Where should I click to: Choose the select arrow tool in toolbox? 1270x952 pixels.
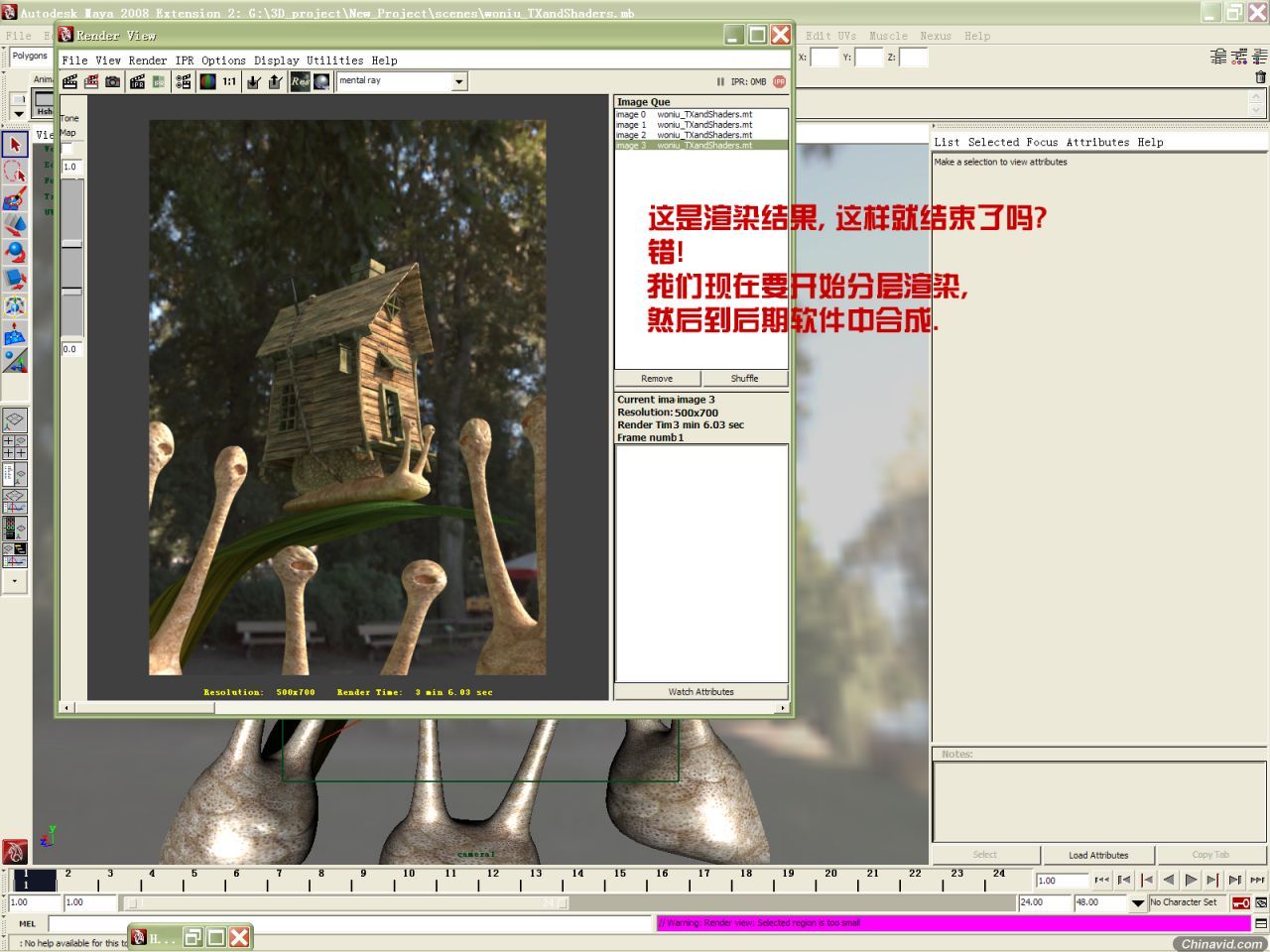tap(14, 144)
